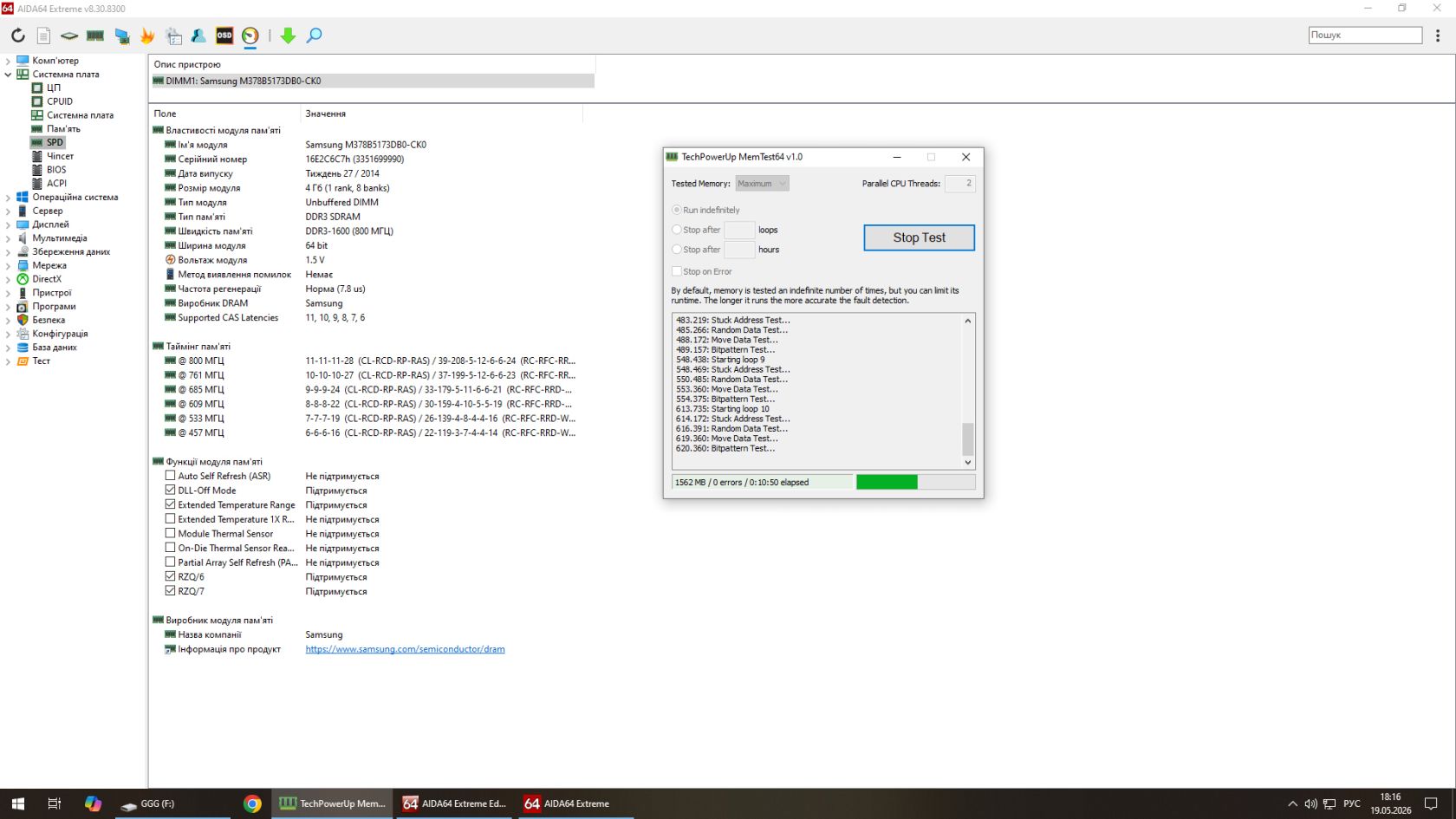The width and height of the screenshot is (1456, 819).
Task: Toggle the RZQ/6 checkbox
Action: click(x=170, y=576)
